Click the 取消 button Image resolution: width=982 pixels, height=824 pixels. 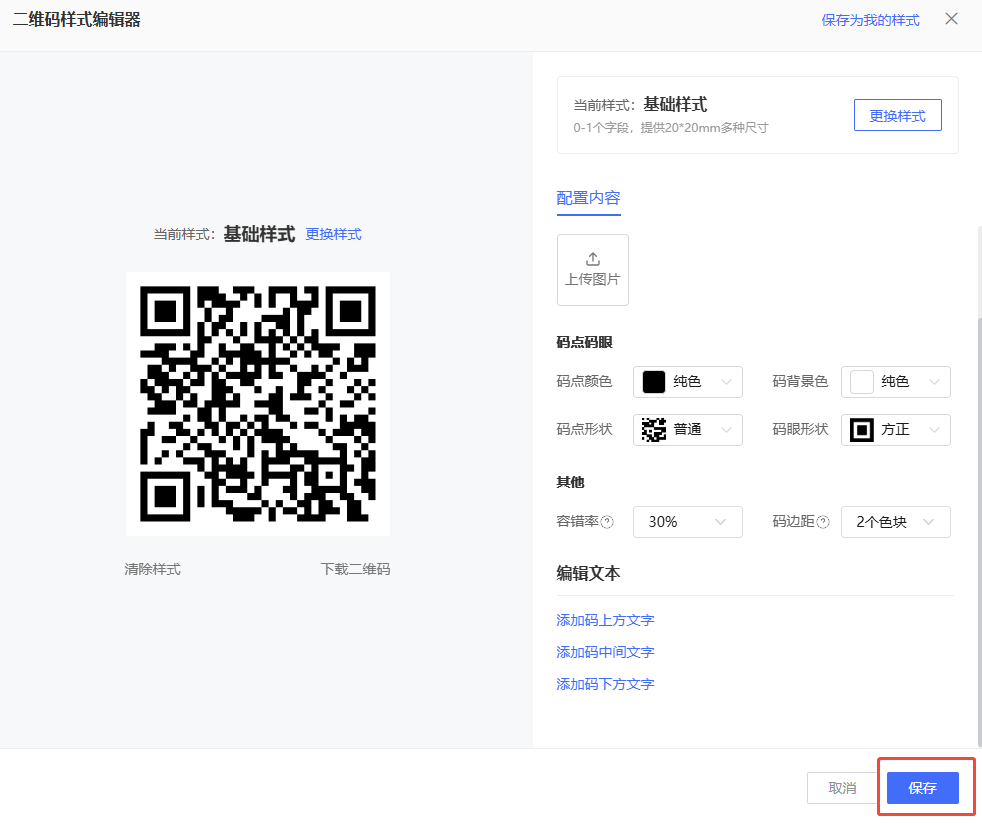click(842, 788)
